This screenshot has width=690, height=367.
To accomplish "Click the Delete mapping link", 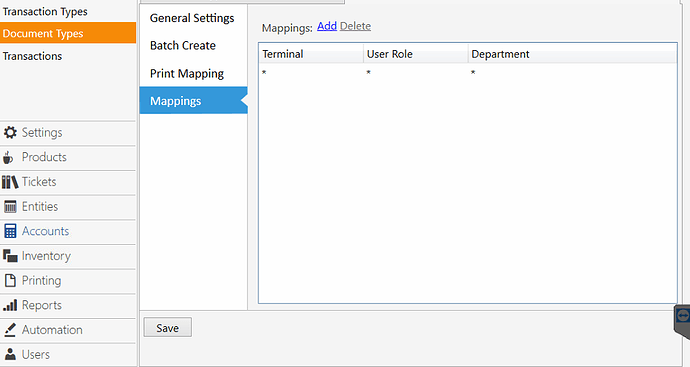I will point(355,26).
